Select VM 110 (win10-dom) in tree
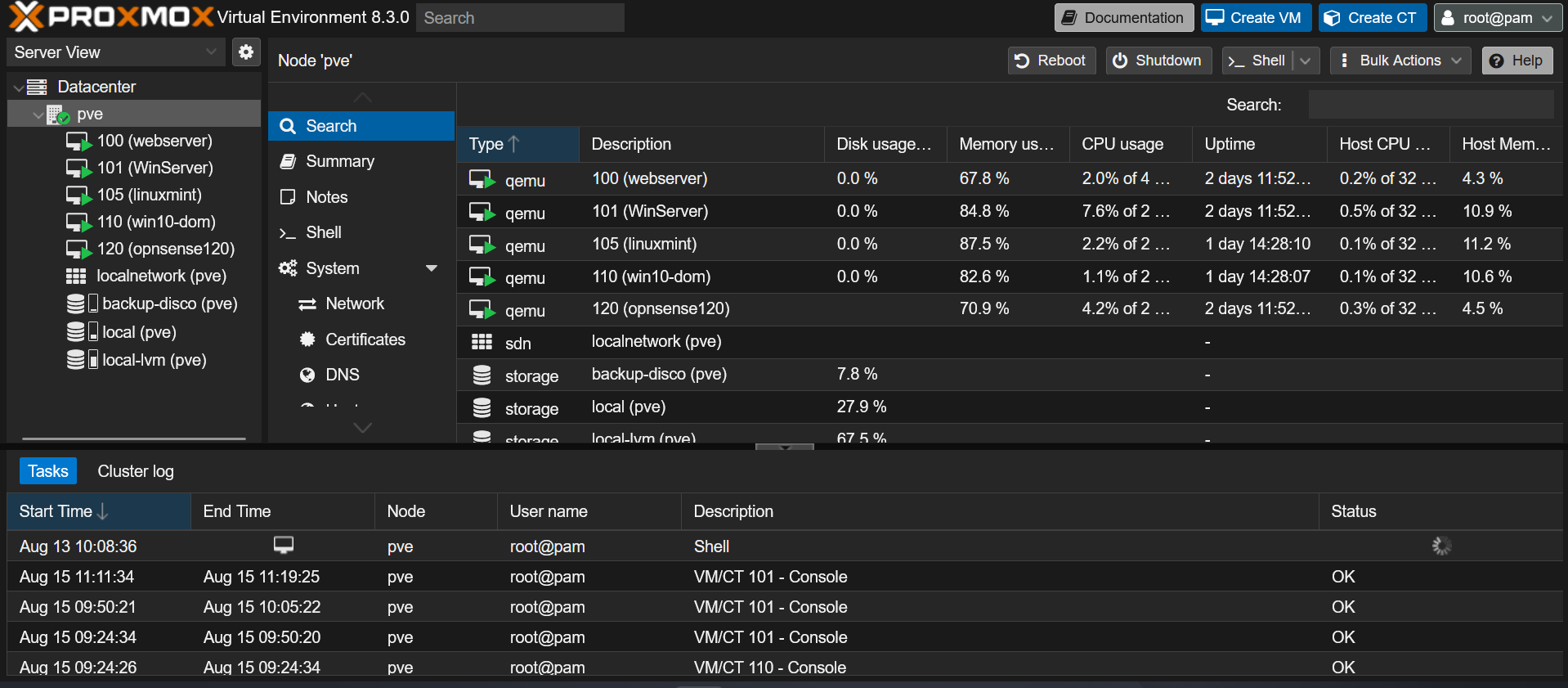Image resolution: width=1568 pixels, height=688 pixels. (x=156, y=222)
